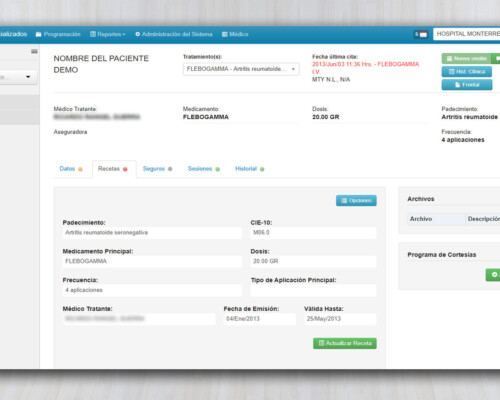The width and height of the screenshot is (500, 400).
Task: Click the CIE-10 field showing M06.0
Action: (x=313, y=233)
